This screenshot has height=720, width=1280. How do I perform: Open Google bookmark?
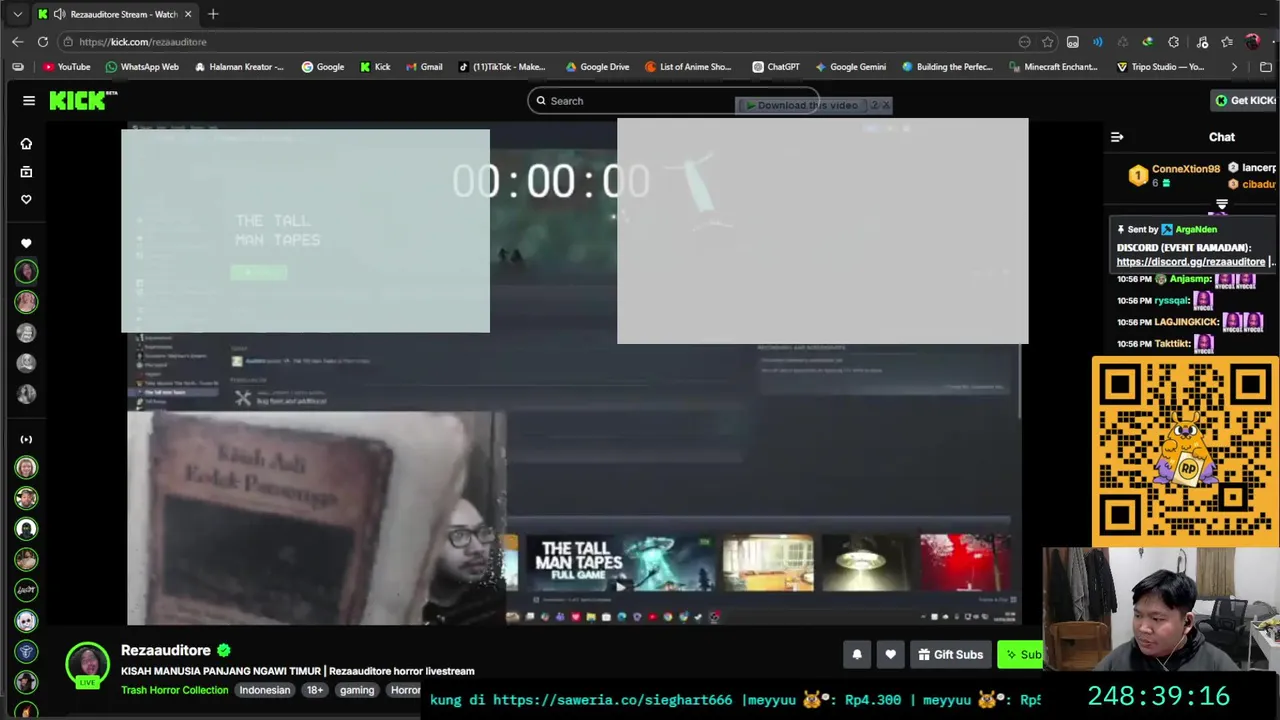click(322, 67)
